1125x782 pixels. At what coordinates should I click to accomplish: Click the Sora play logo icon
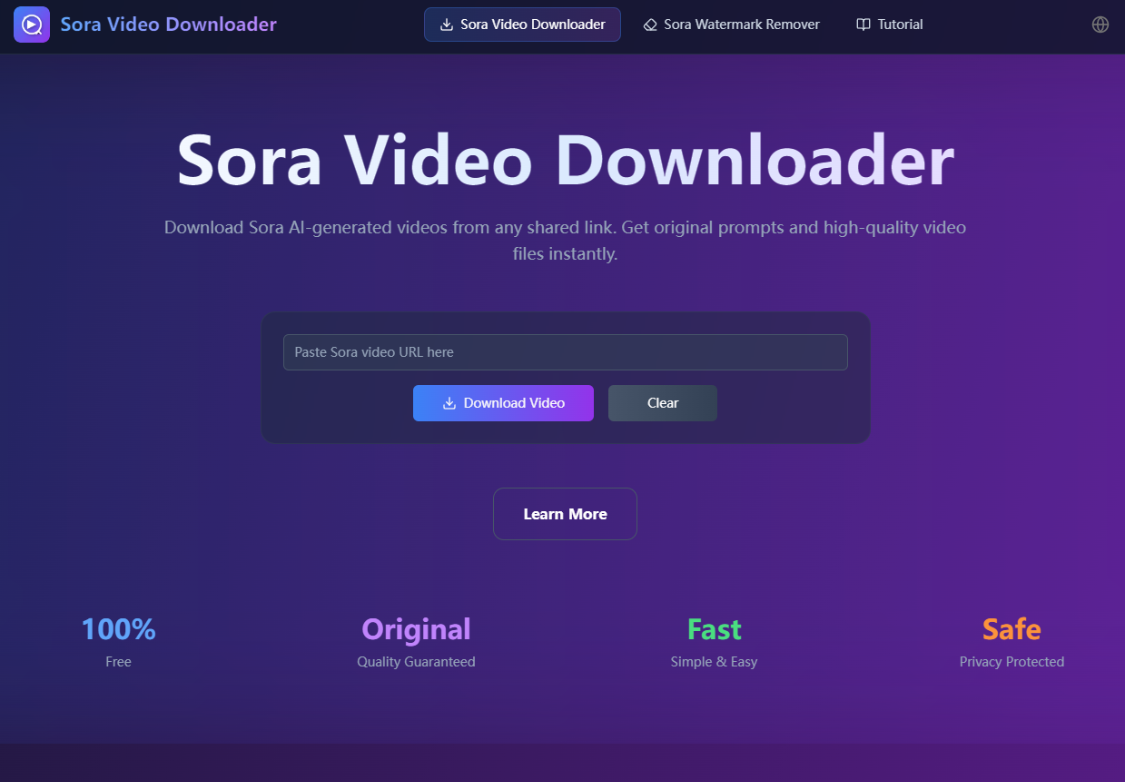(32, 23)
